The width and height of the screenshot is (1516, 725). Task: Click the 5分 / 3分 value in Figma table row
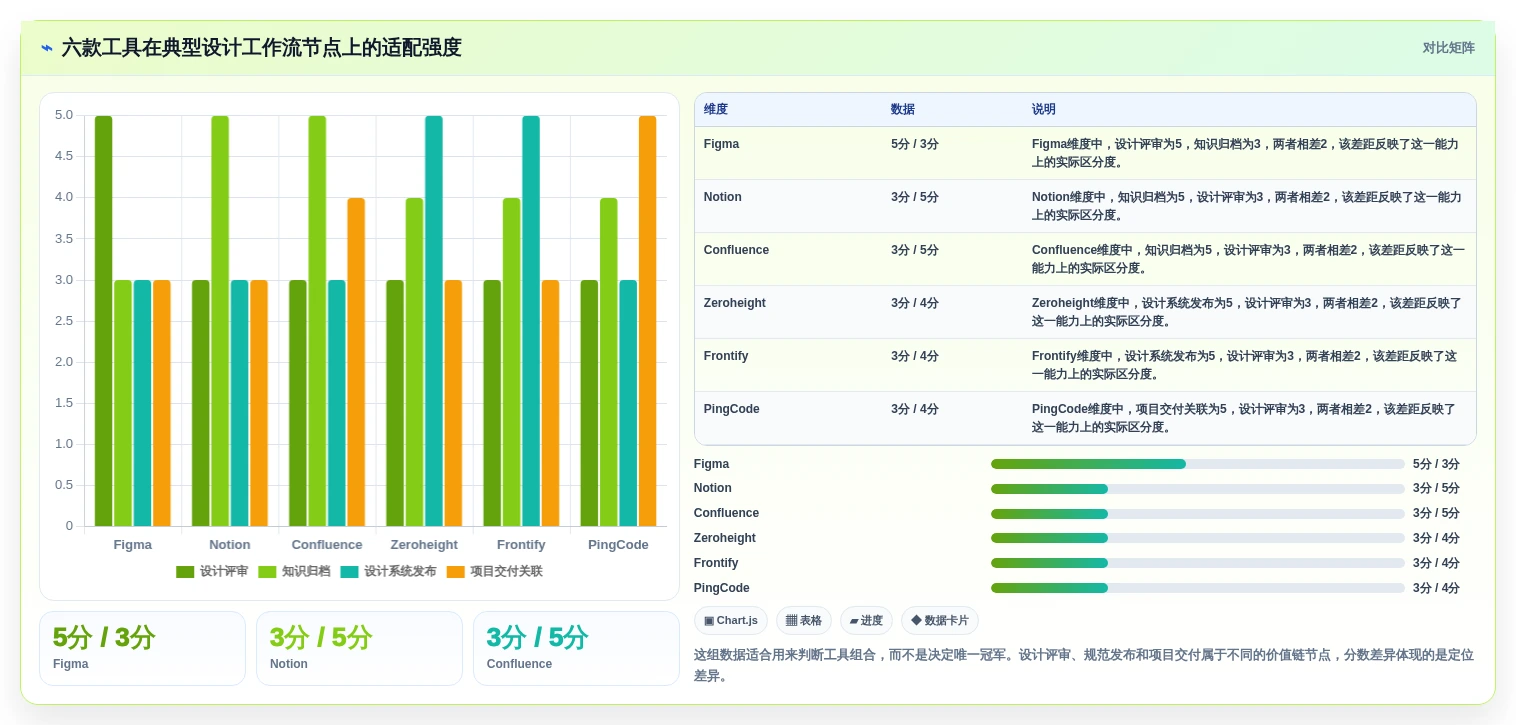point(915,144)
